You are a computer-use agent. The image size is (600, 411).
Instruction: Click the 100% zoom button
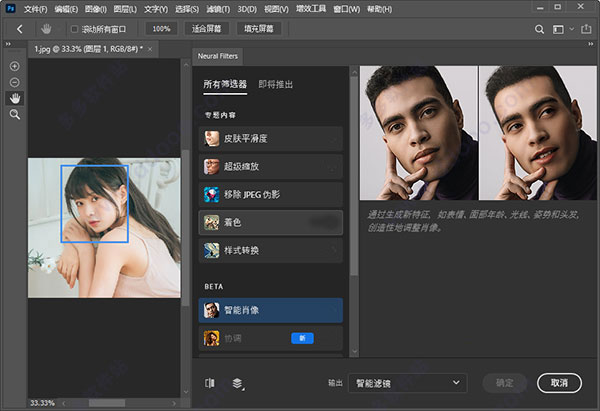point(161,29)
